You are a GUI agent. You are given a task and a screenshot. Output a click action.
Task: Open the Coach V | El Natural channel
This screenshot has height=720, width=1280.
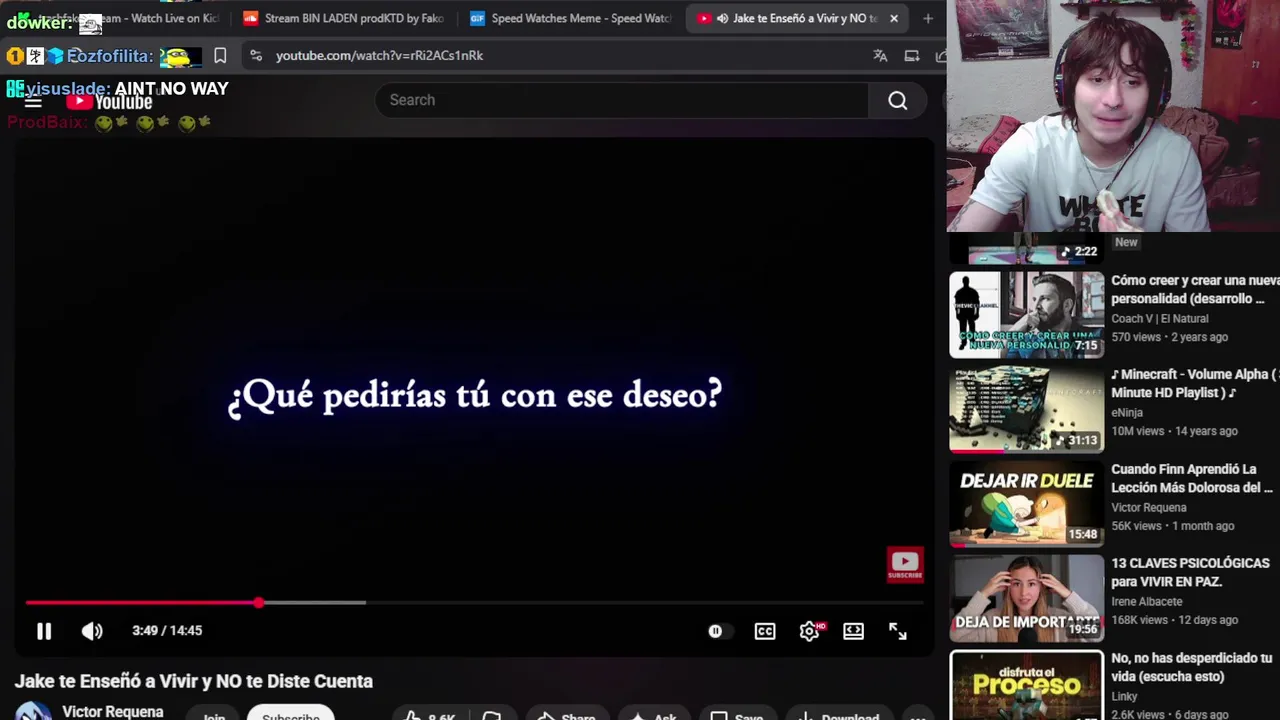[1160, 318]
